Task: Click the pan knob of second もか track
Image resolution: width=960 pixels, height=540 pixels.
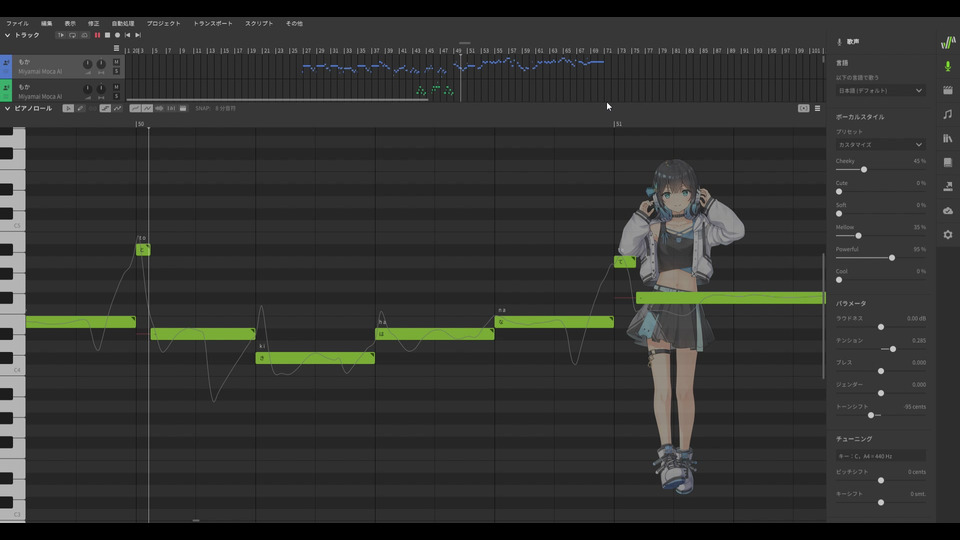Action: pyautogui.click(x=101, y=89)
